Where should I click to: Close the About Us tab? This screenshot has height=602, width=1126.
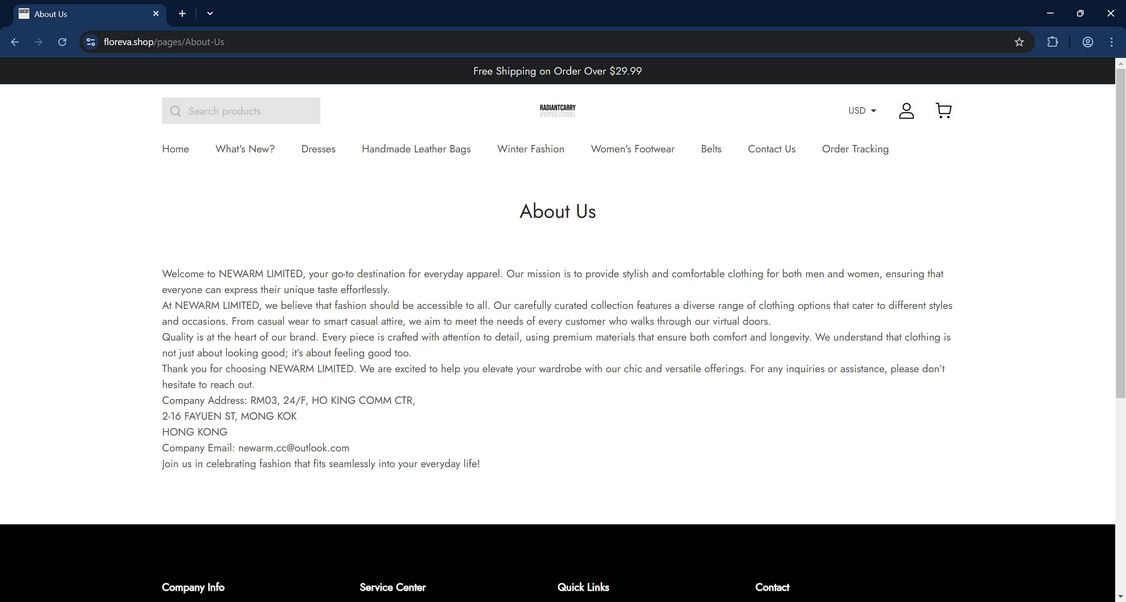point(156,14)
